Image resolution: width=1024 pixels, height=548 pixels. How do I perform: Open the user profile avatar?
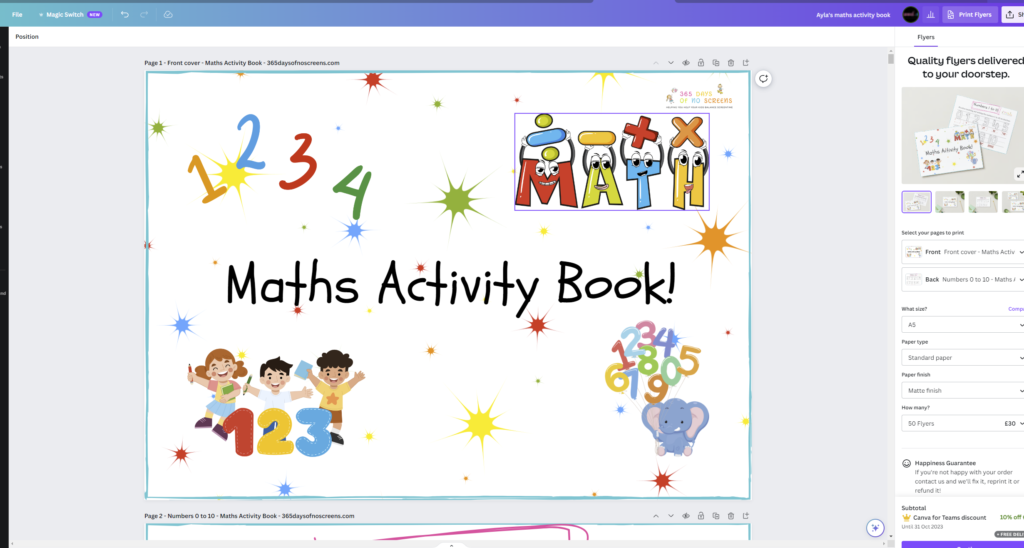(x=910, y=14)
